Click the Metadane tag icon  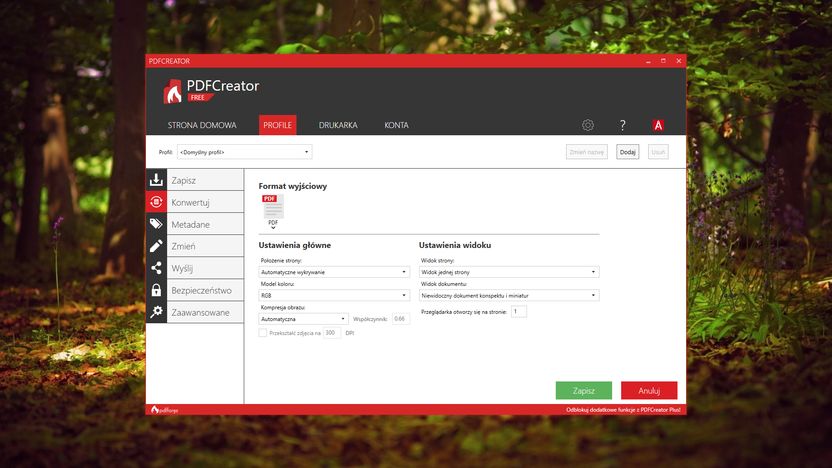(156, 224)
